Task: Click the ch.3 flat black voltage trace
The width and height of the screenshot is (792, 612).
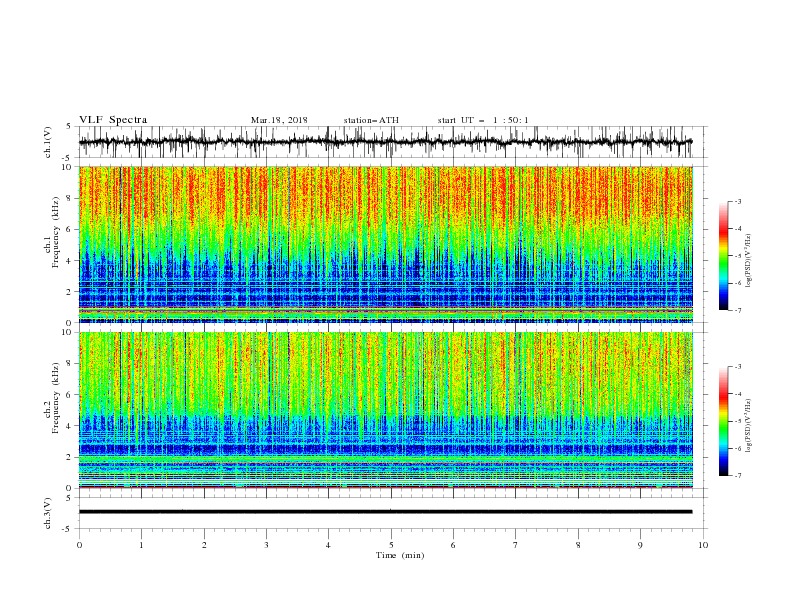Action: coord(386,512)
